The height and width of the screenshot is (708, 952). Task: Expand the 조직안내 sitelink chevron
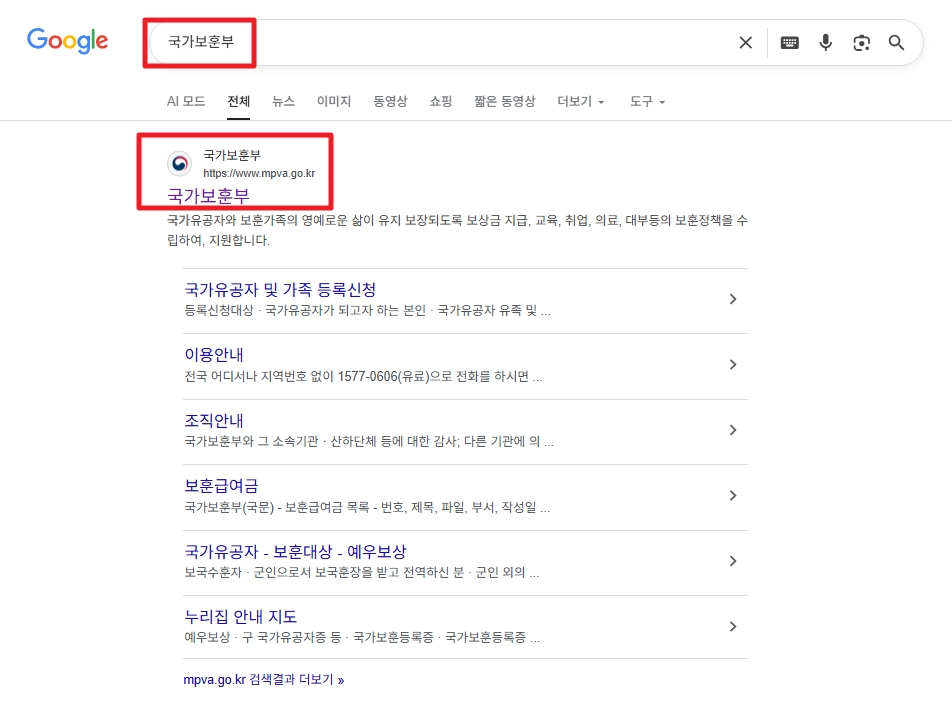pyautogui.click(x=733, y=430)
